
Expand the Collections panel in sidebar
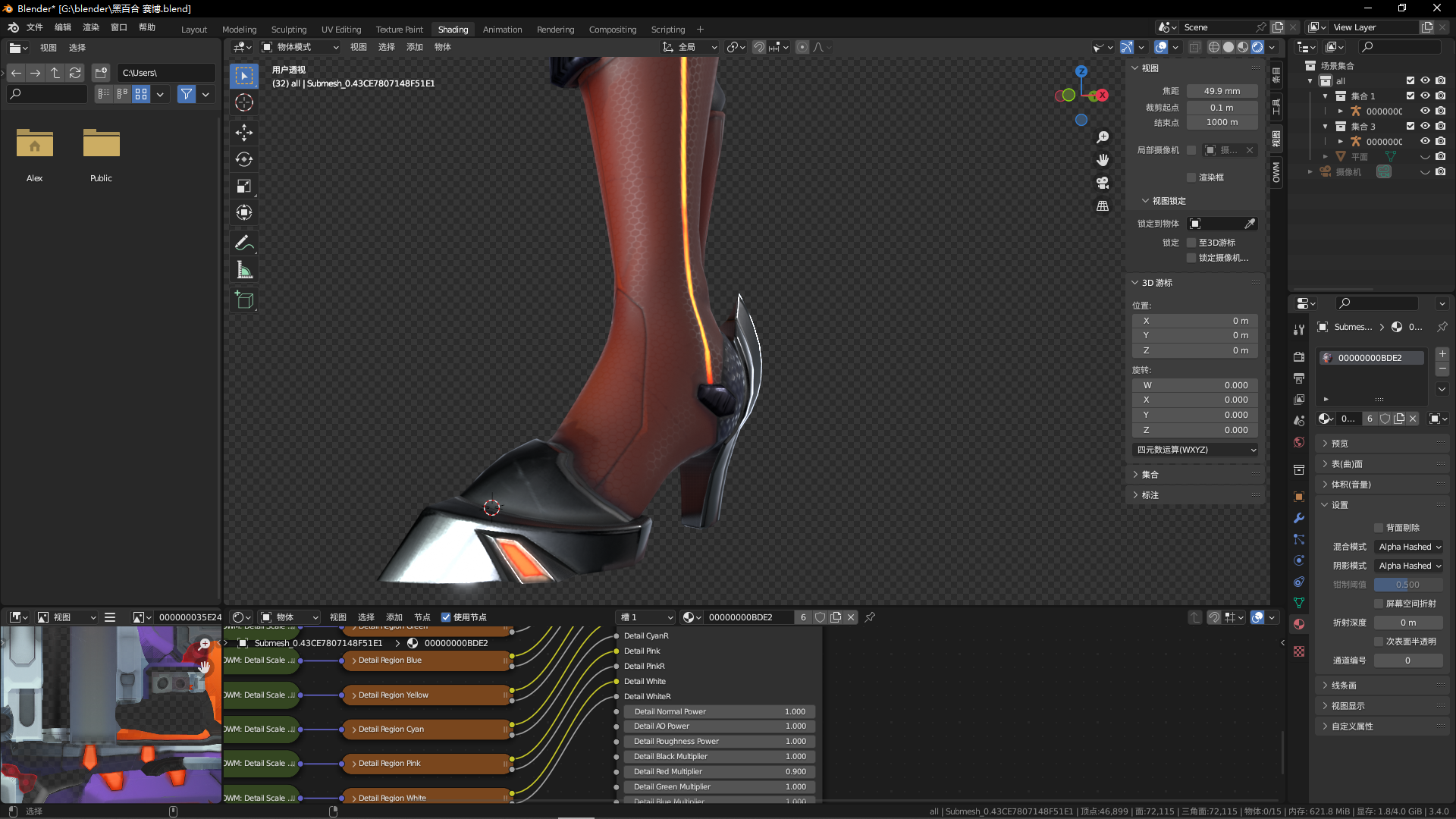[1150, 475]
